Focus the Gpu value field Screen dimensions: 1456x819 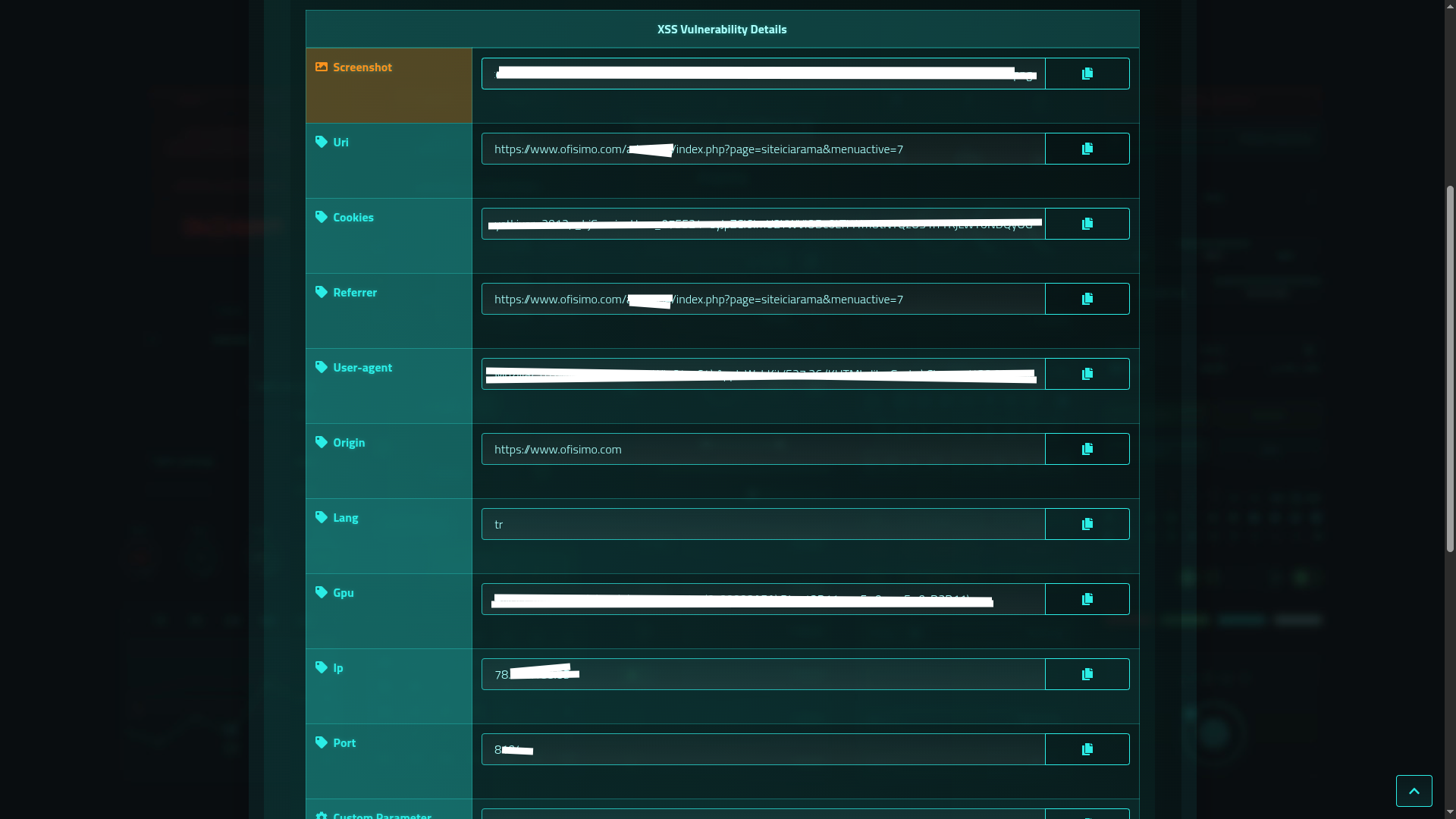point(763,599)
